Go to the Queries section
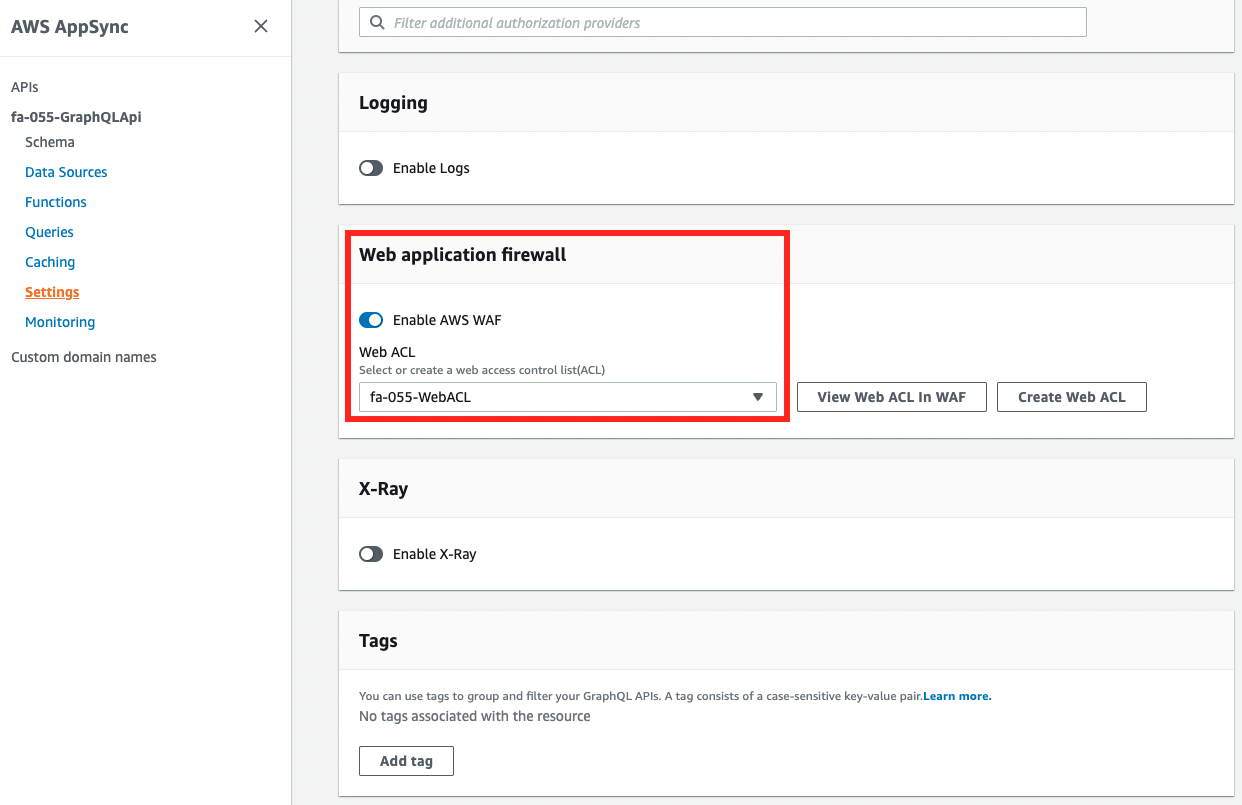Viewport: 1242px width, 805px height. [48, 232]
